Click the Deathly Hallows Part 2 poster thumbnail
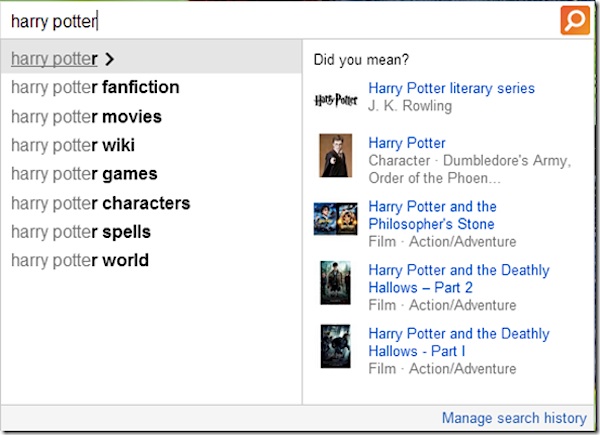600x435 pixels. (336, 282)
